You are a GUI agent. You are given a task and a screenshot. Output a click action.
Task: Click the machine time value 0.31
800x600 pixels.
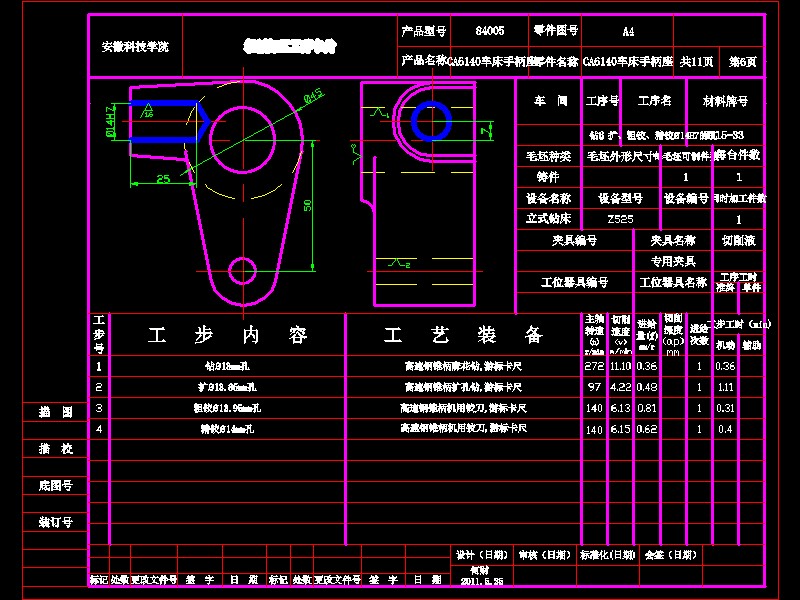click(725, 408)
